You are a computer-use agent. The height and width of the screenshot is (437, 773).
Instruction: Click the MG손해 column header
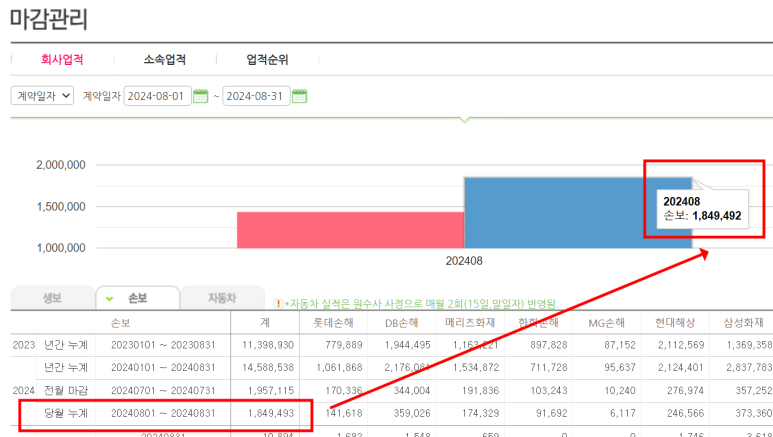click(607, 323)
